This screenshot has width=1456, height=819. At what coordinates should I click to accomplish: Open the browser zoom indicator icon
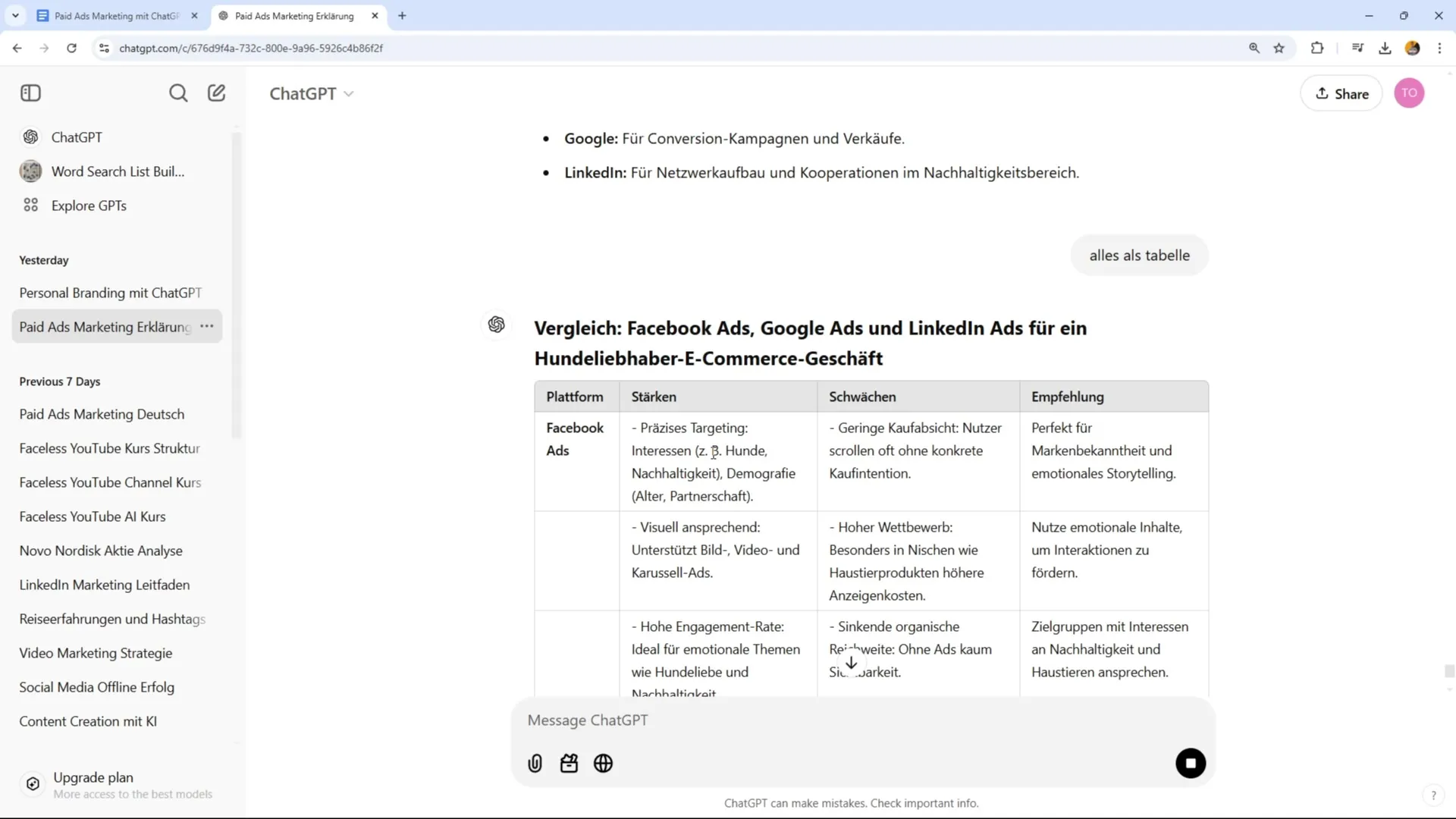click(x=1254, y=48)
